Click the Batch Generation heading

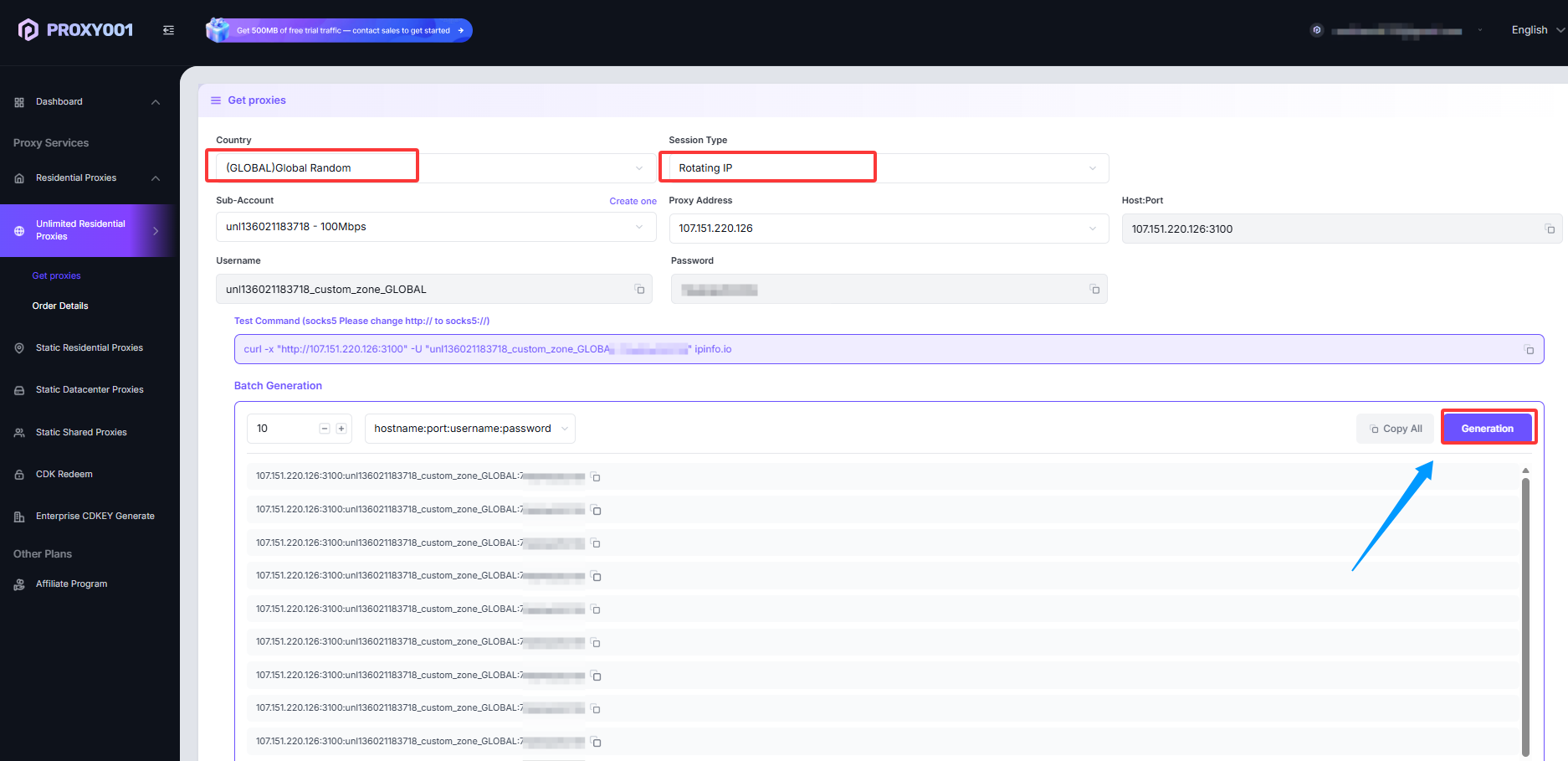point(278,386)
